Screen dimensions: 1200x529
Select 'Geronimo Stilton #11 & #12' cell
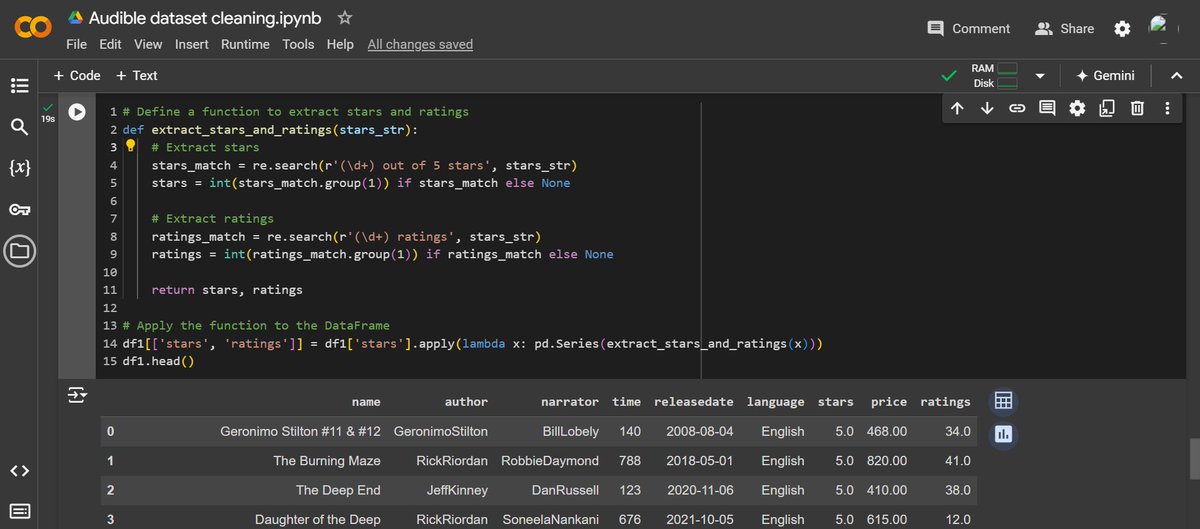[300, 431]
